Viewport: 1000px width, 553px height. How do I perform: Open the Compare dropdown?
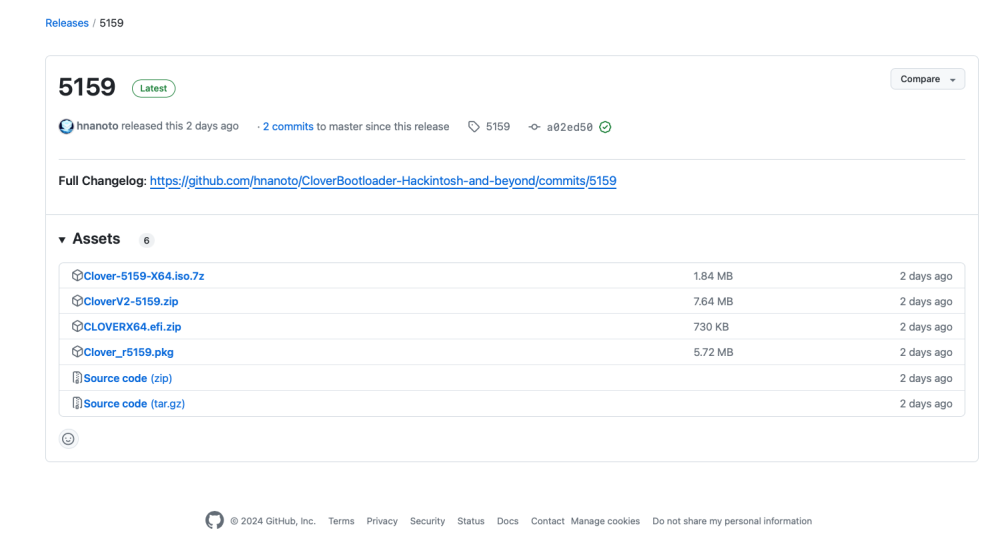click(927, 79)
